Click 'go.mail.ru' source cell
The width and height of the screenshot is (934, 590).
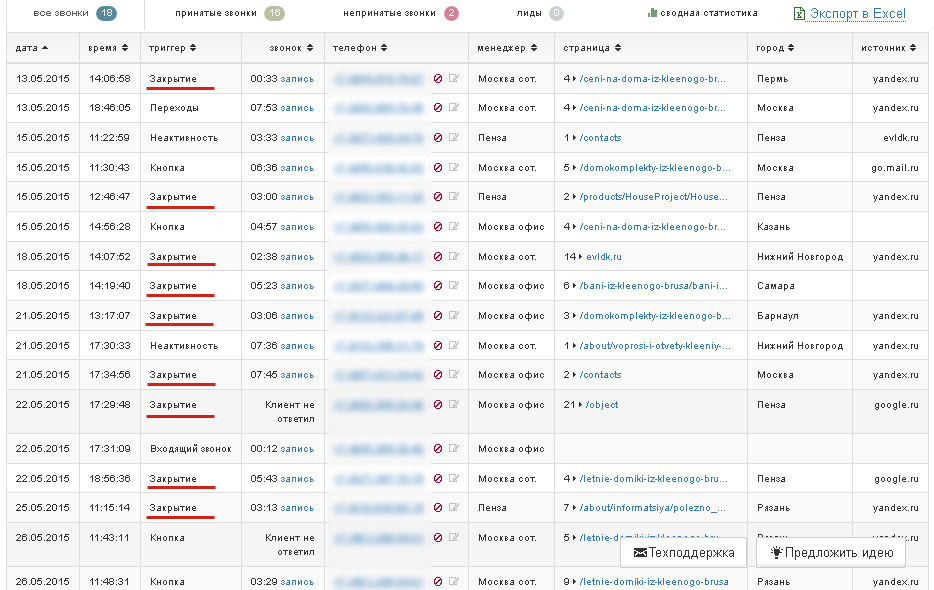coord(895,168)
